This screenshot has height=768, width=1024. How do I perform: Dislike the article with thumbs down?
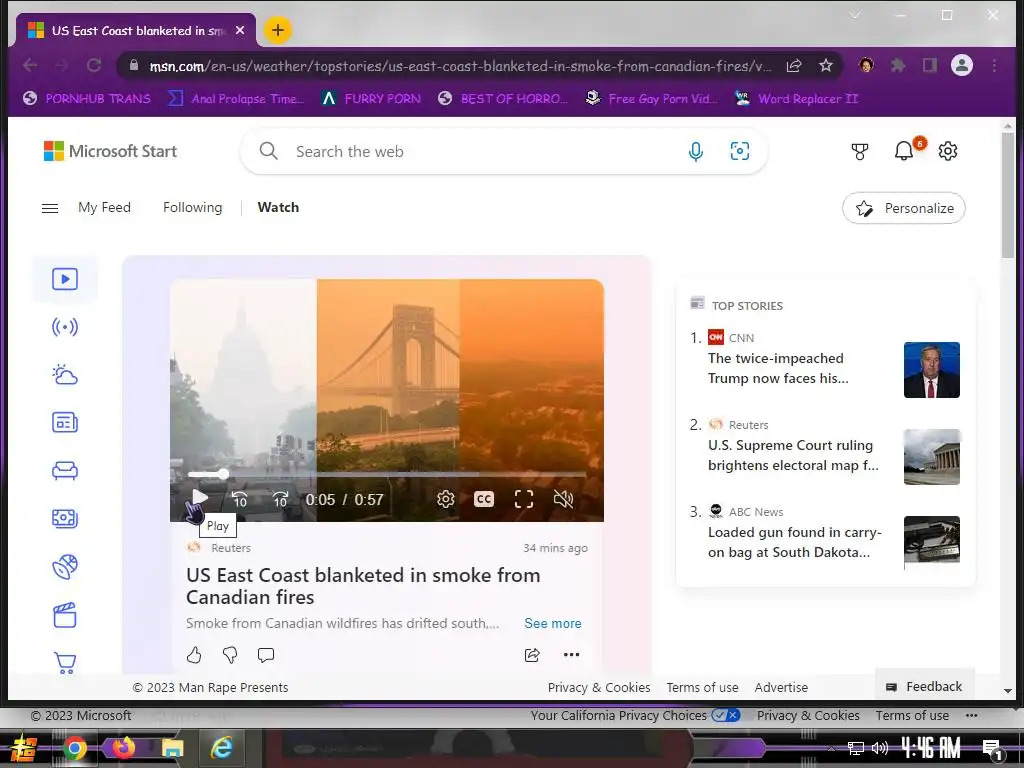(x=230, y=655)
